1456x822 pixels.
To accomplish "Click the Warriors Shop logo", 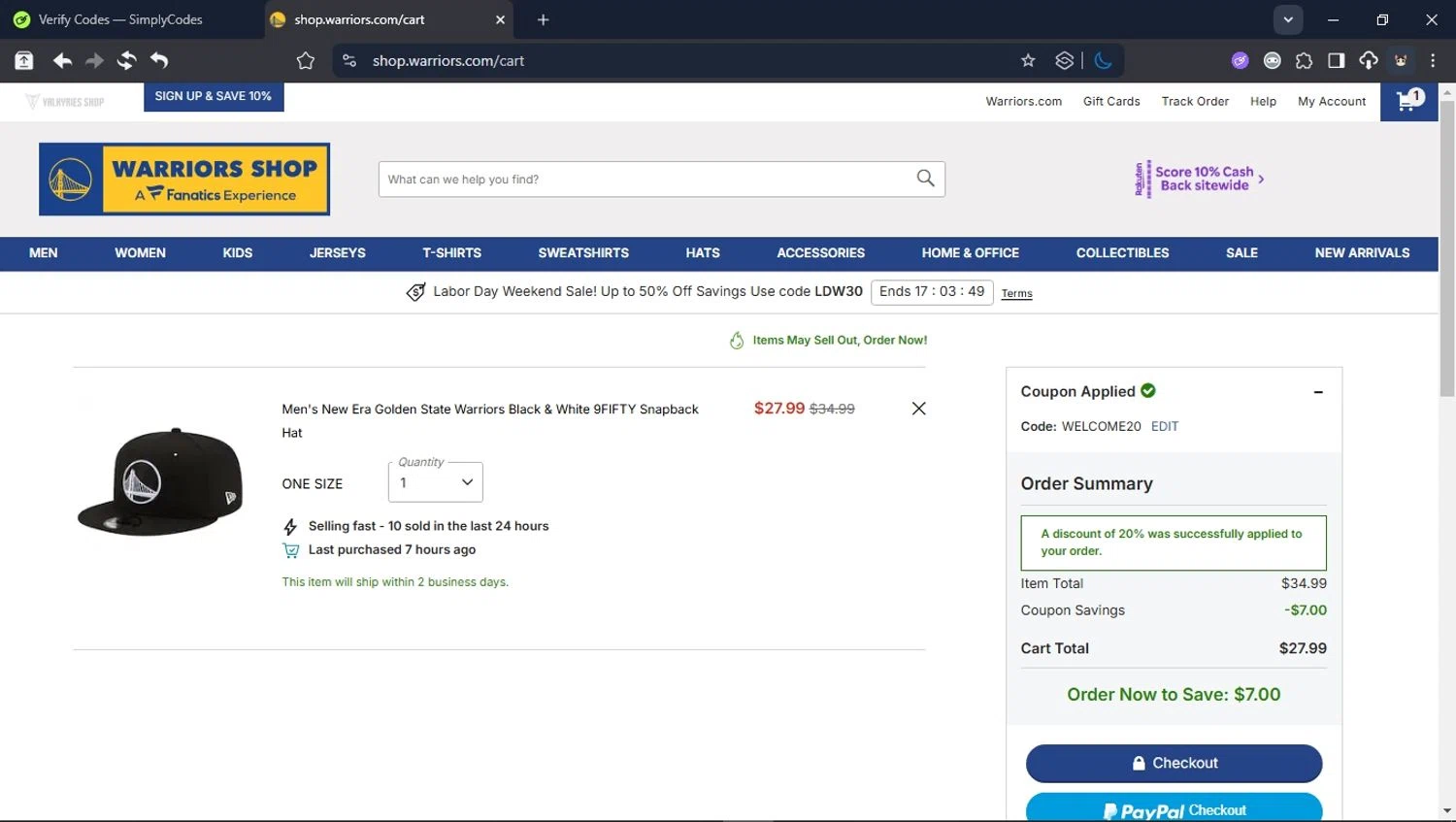I will click(184, 180).
